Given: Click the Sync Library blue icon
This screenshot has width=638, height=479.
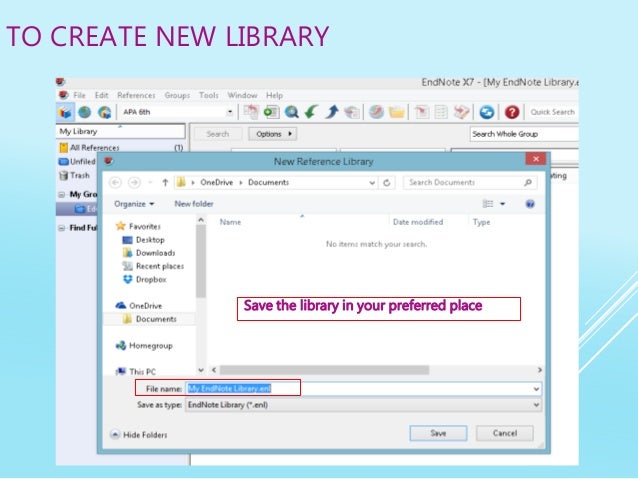Looking at the screenshot, I should coord(487,112).
